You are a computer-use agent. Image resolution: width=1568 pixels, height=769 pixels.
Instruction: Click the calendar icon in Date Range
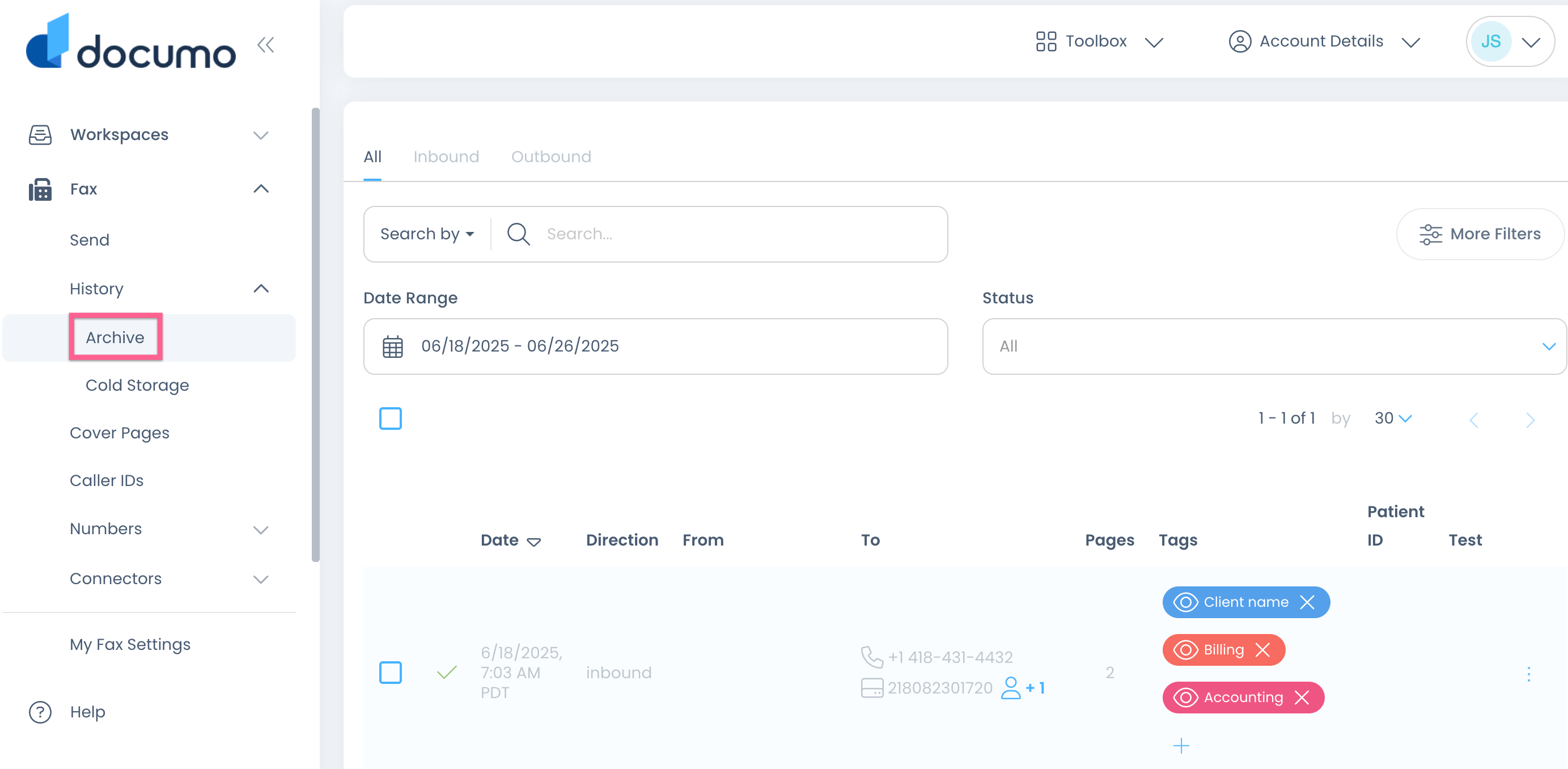393,347
